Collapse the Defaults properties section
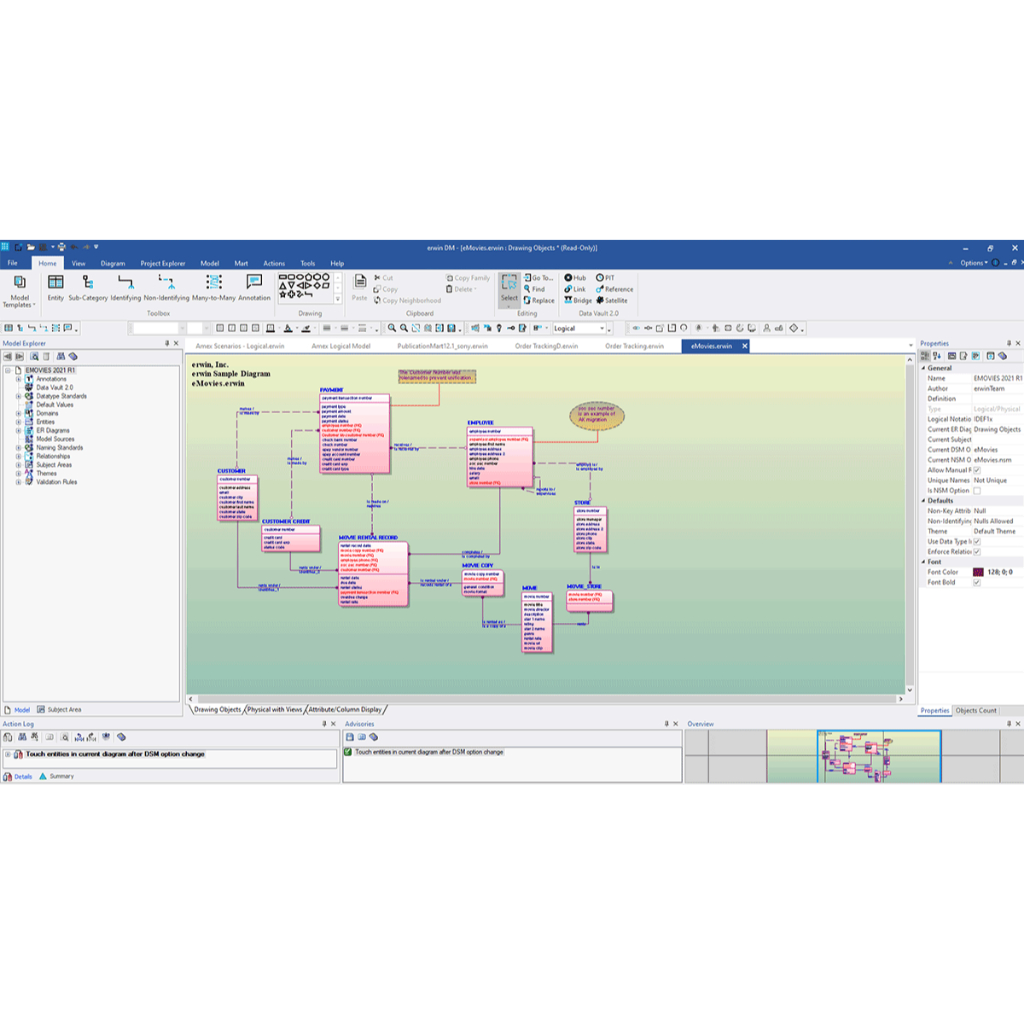The height and width of the screenshot is (1024, 1024). pos(923,501)
